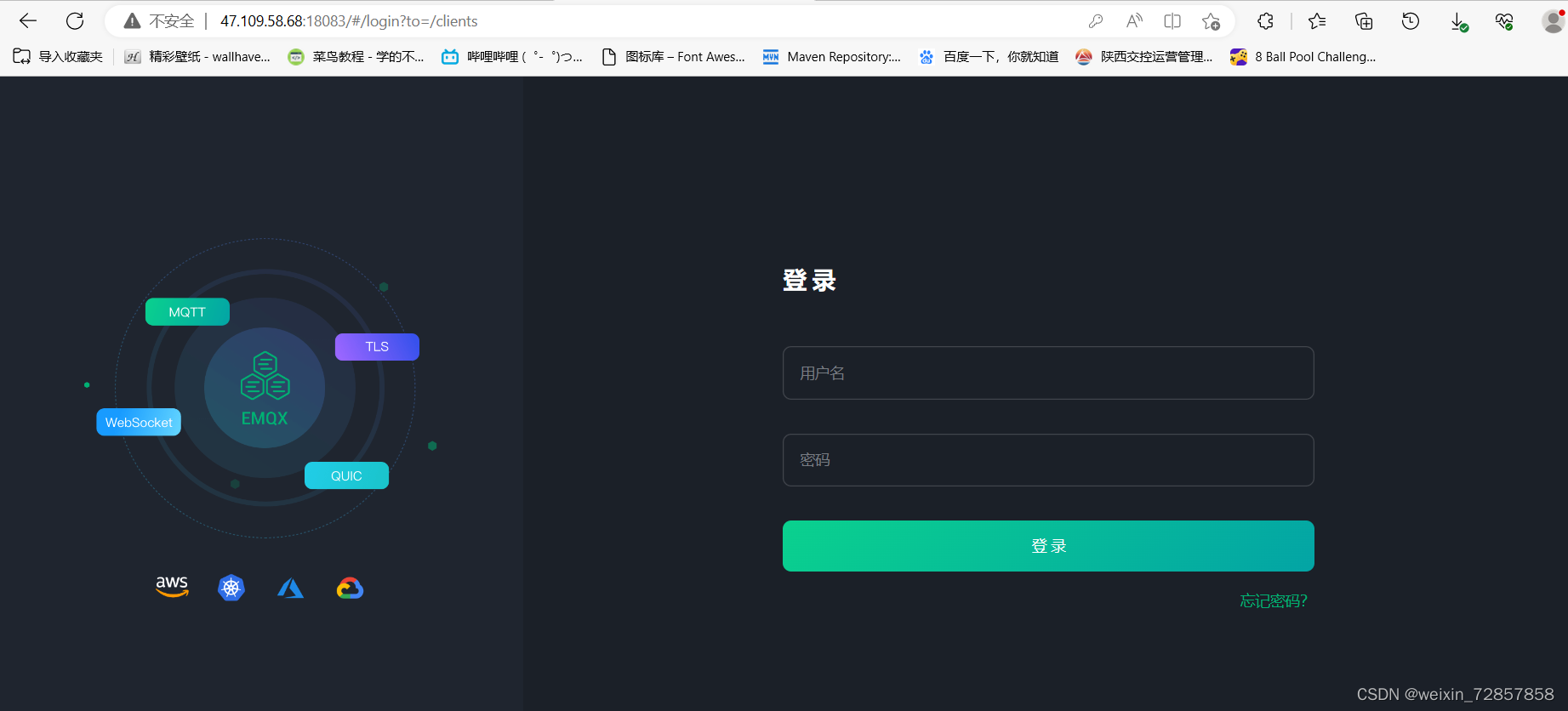Open 图标库 Font Awesome bookmark
Image resolution: width=1568 pixels, height=711 pixels.
pyautogui.click(x=673, y=57)
